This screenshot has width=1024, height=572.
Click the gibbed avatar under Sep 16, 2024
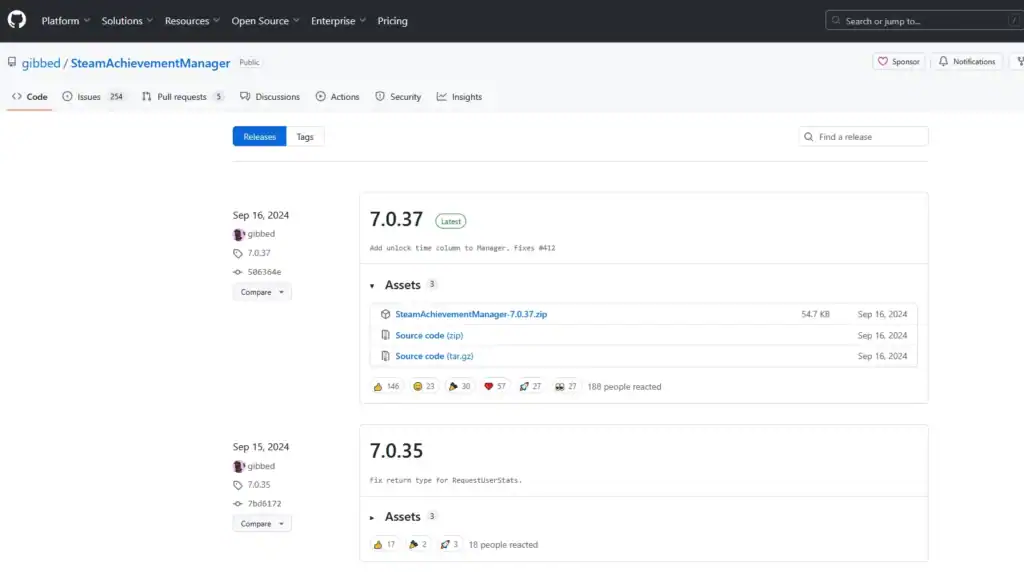coord(239,234)
